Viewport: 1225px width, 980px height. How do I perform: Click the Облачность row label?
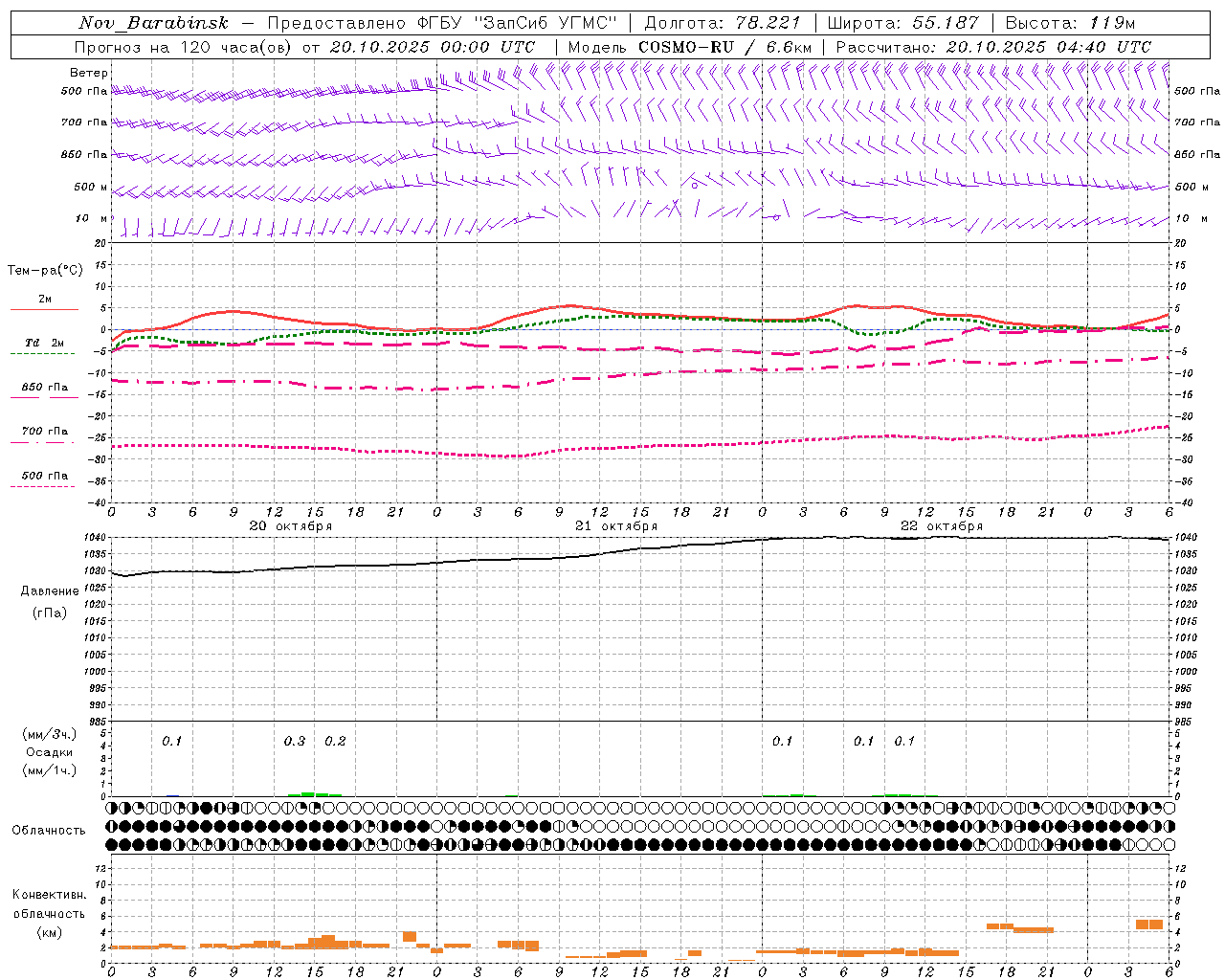point(49,831)
